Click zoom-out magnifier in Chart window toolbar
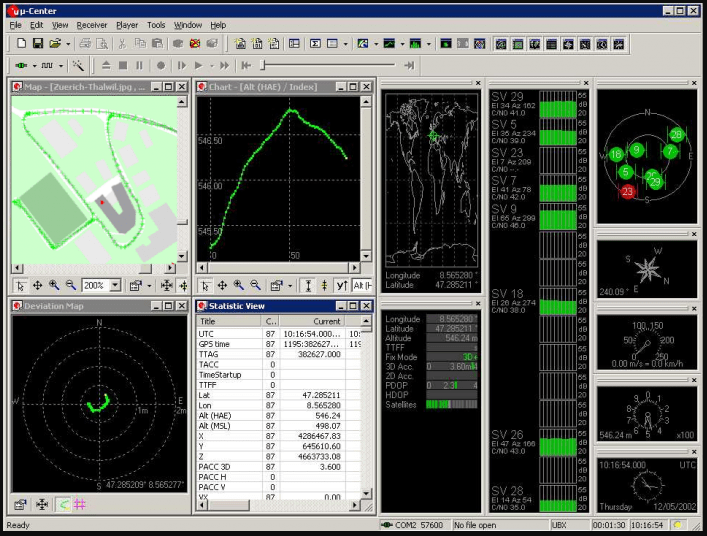Screen dimensions: 707x536 point(255,285)
